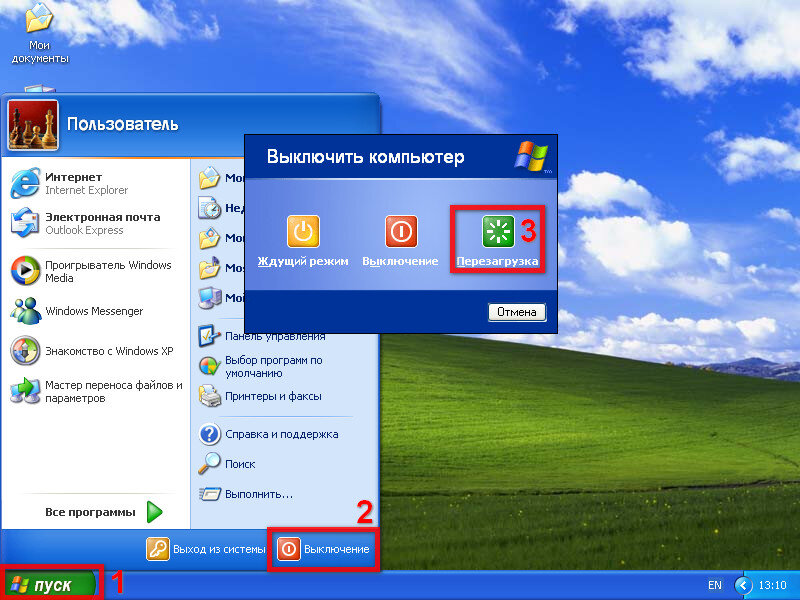Screen dimensions: 800x600
Task: Open the My Computer icon in Start menu
Action: (209, 298)
